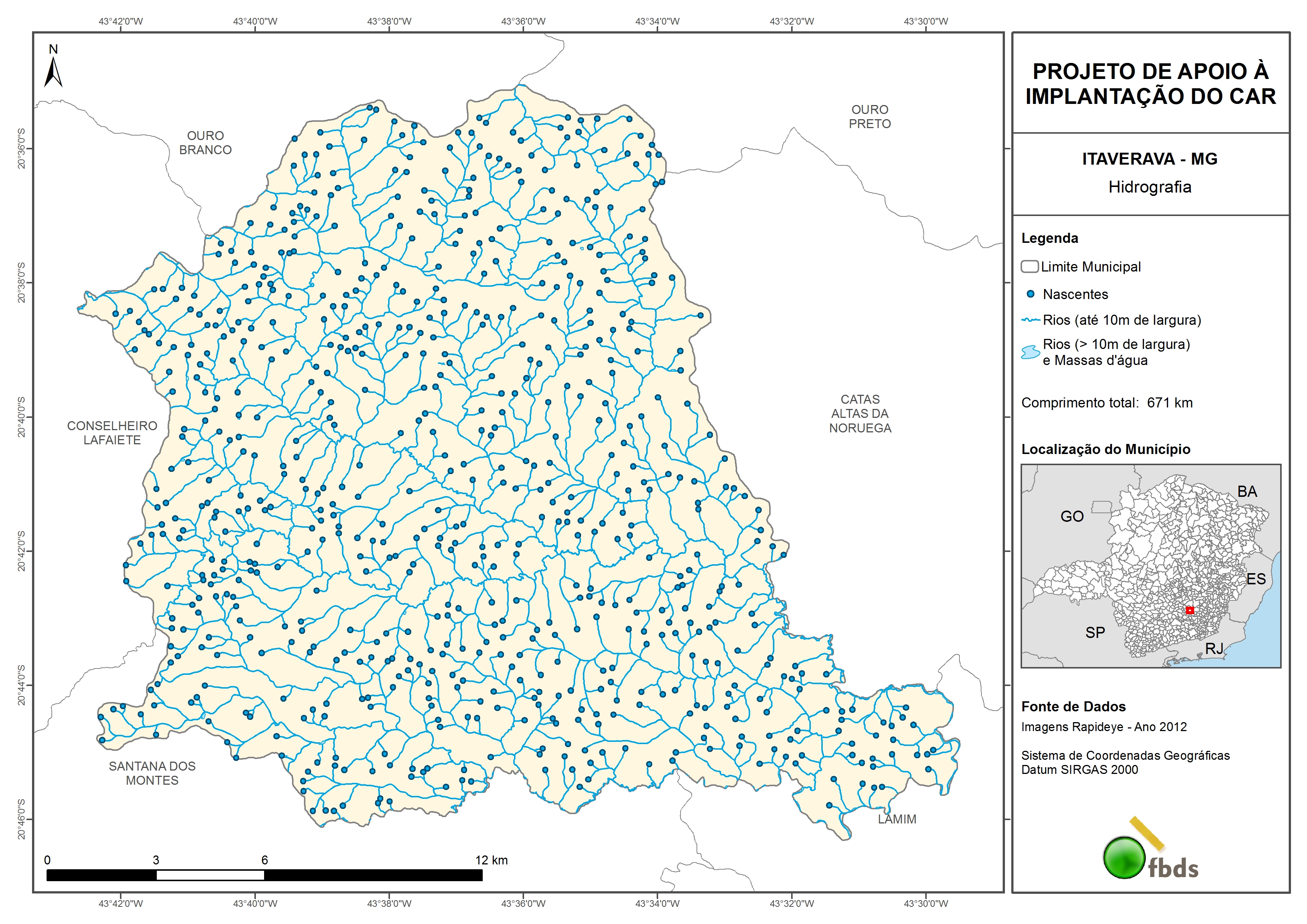
Task: Click the CATAS ALTAS DA NORUEGA label
Action: tap(860, 414)
